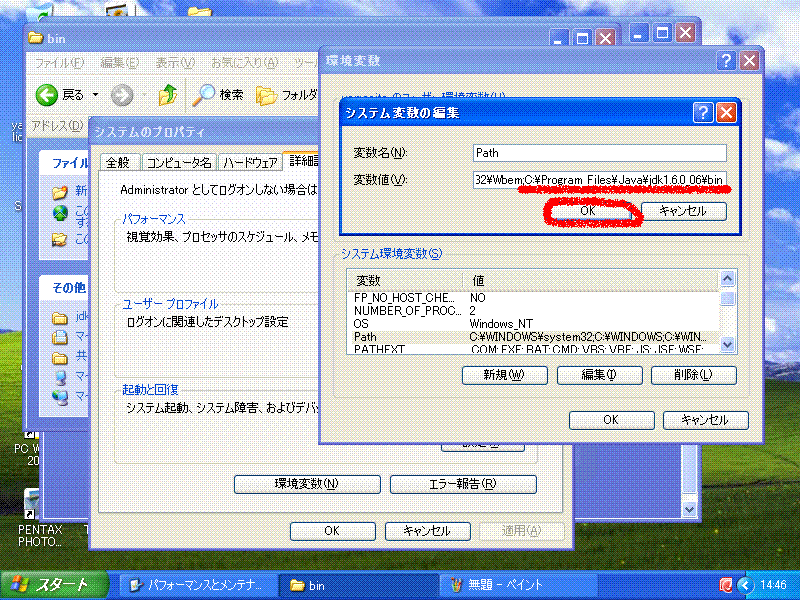This screenshot has width=800, height=600.
Task: Click the system variables list scroll-down arrow
Action: [728, 345]
